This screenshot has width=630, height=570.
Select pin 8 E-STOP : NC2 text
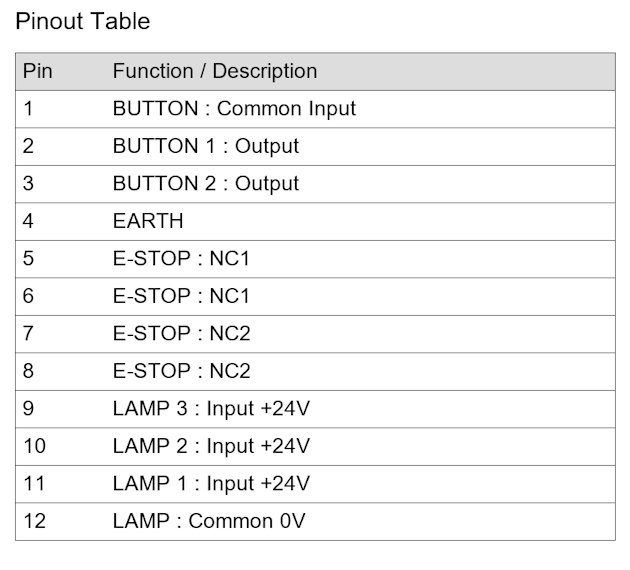pos(181,371)
